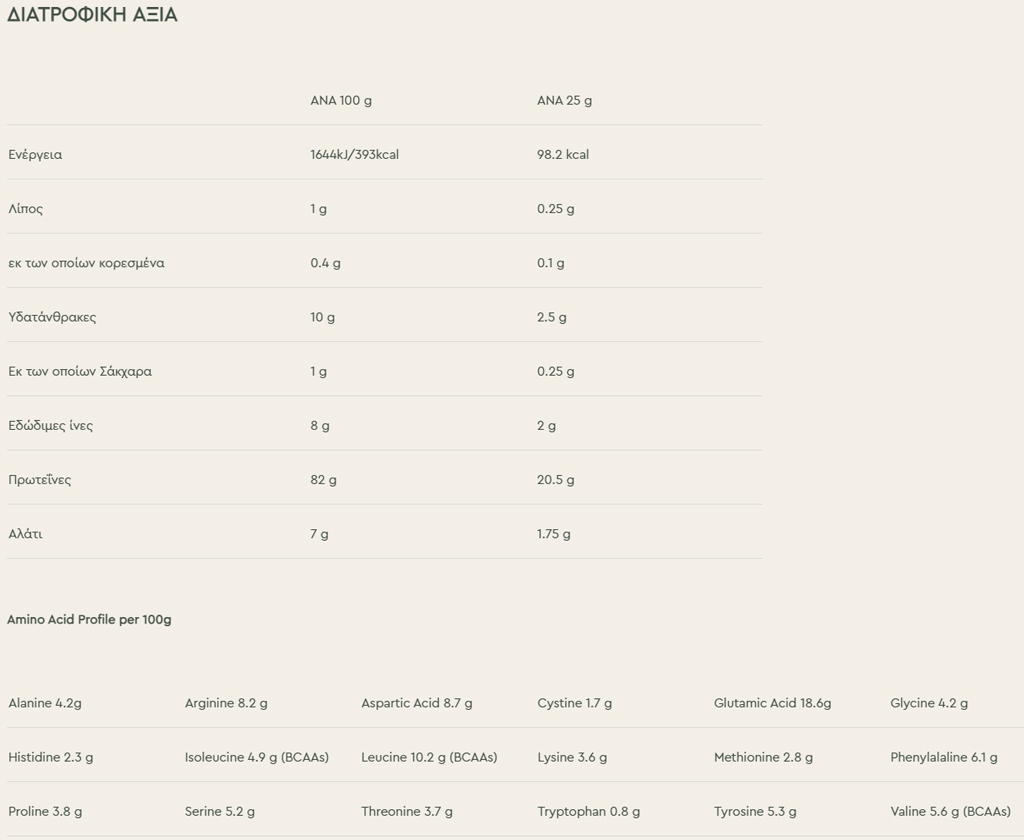The height and width of the screenshot is (840, 1024).
Task: Click the 1644kJ/393kcal energy value
Action: pos(355,155)
